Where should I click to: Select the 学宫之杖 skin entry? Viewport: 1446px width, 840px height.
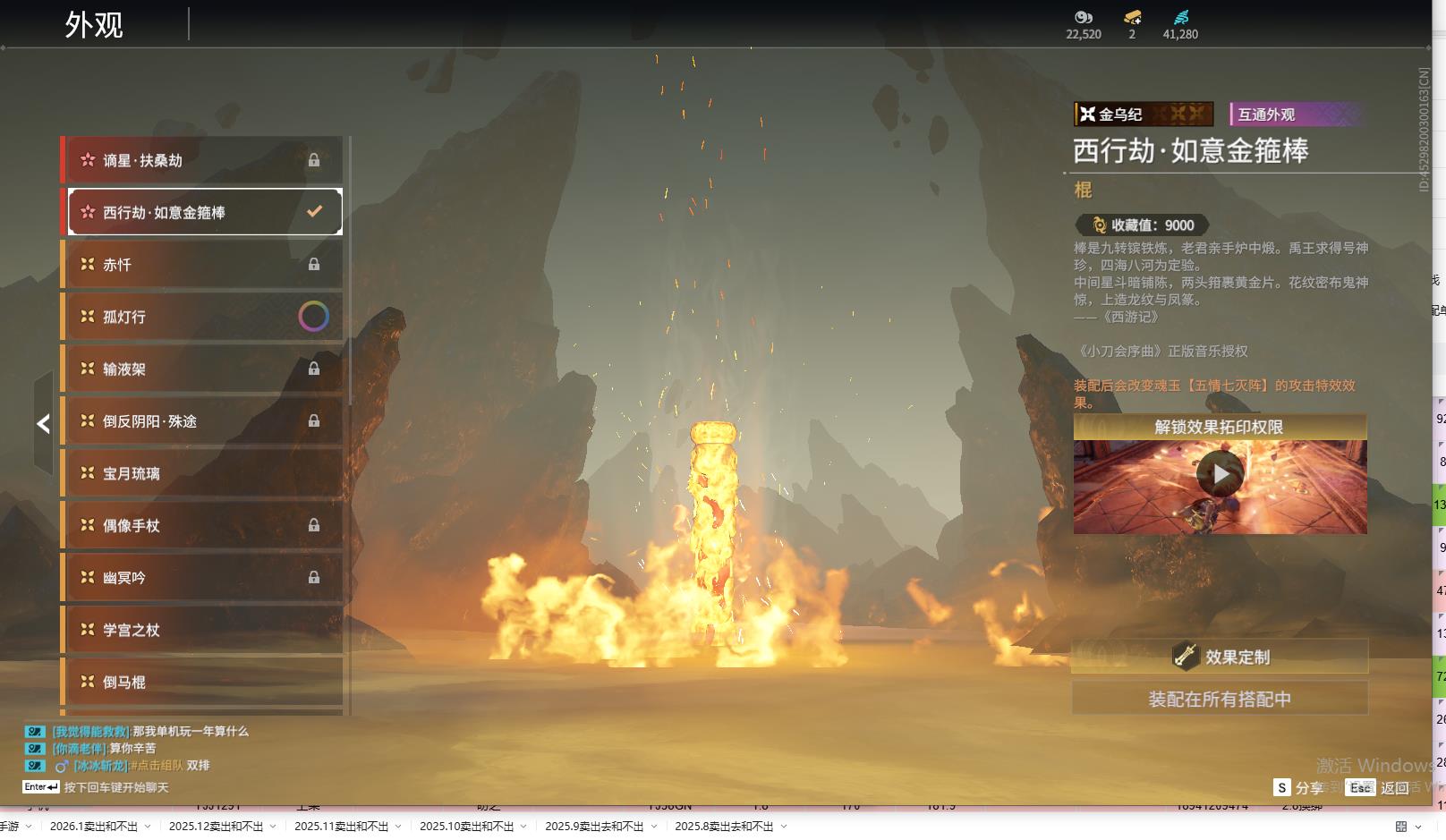[201, 630]
